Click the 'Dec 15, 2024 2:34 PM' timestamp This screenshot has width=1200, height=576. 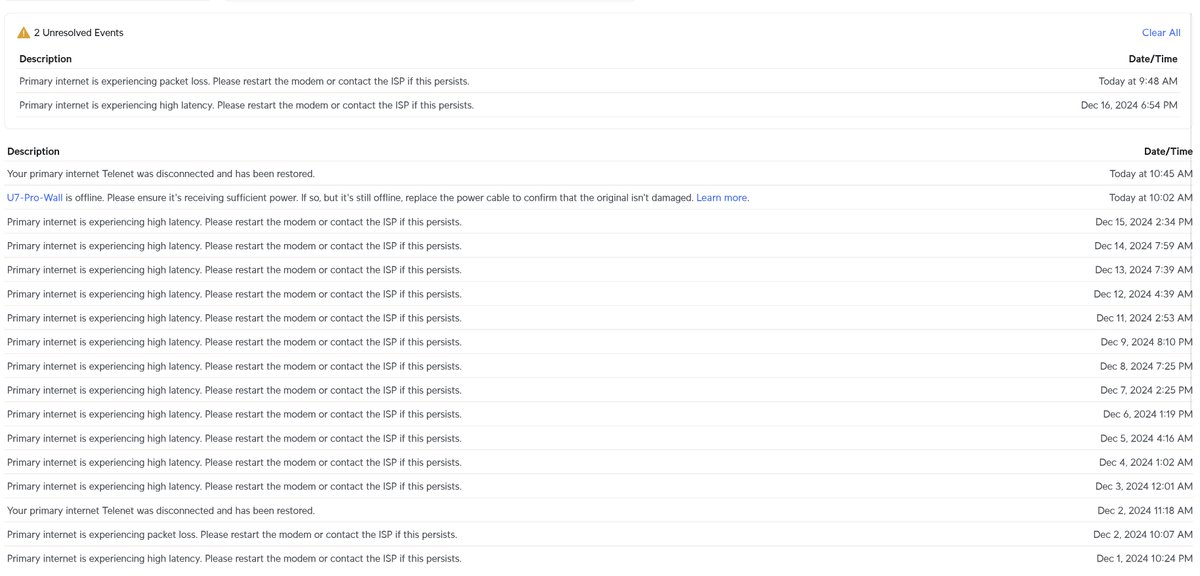click(1144, 222)
